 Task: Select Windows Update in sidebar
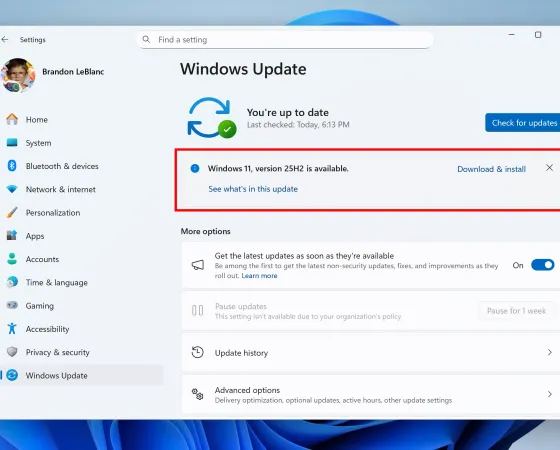[82, 375]
